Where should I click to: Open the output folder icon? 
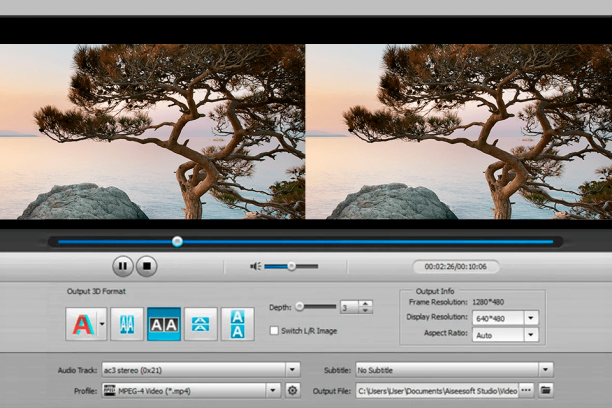(x=546, y=390)
